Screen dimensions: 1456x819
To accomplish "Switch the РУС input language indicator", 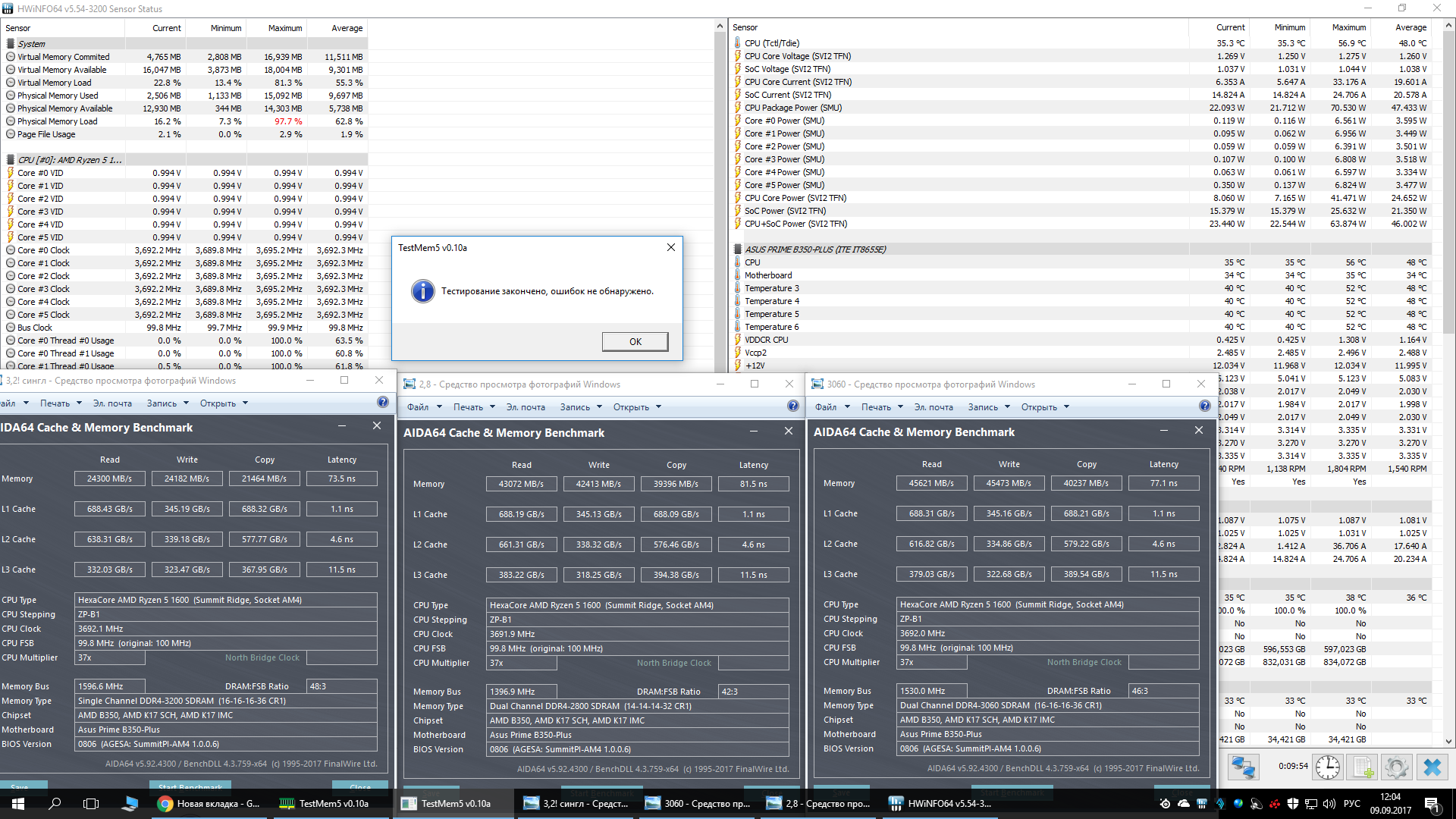I will coord(1351,804).
